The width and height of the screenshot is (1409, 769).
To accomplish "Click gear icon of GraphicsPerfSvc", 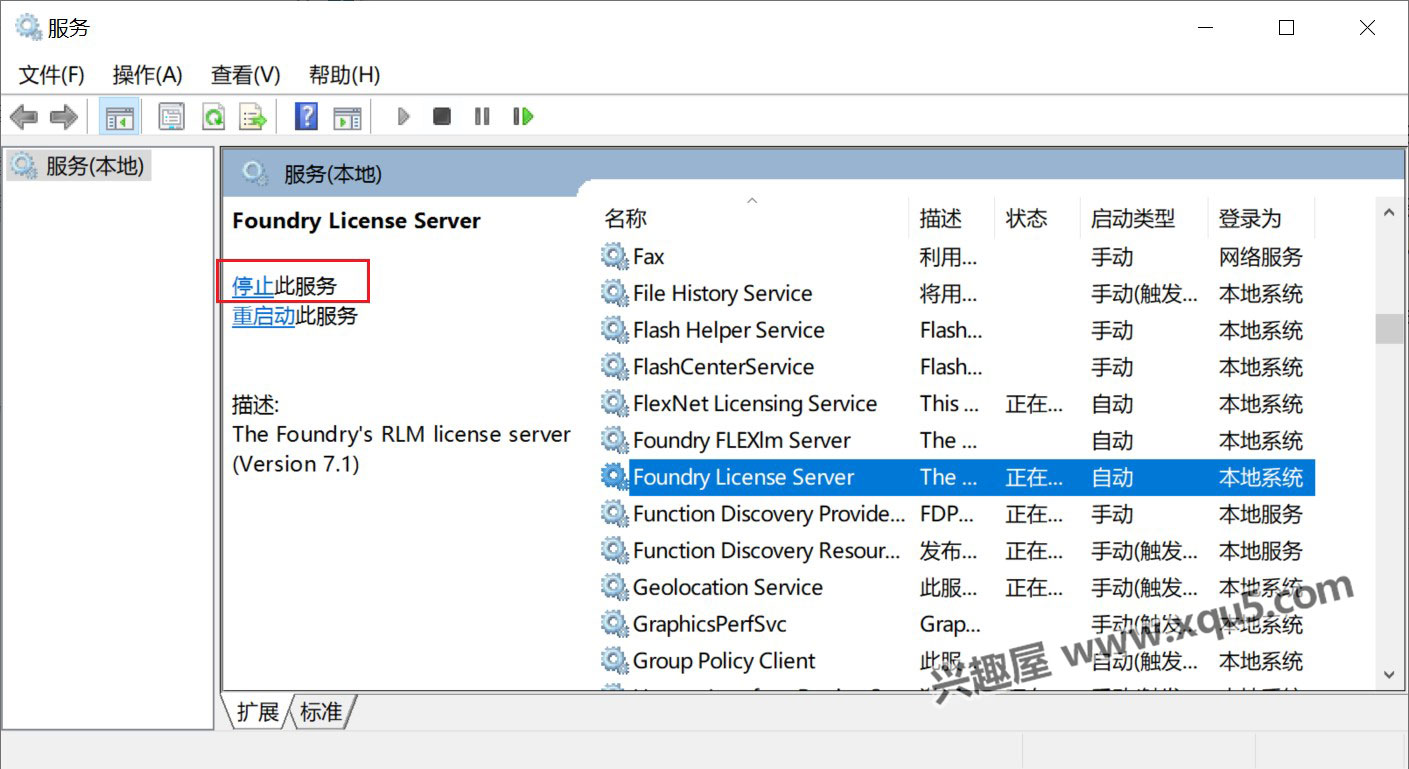I will pos(614,624).
